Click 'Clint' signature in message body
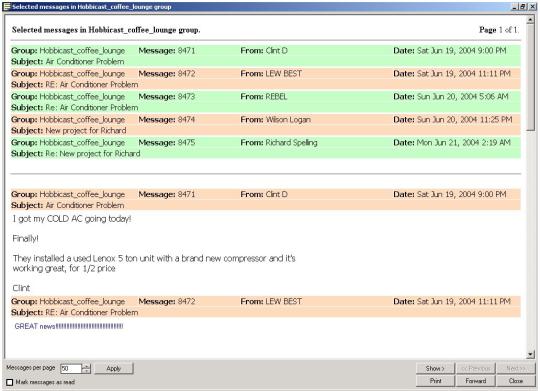Viewport: 540px width, 391px height. tap(21, 288)
